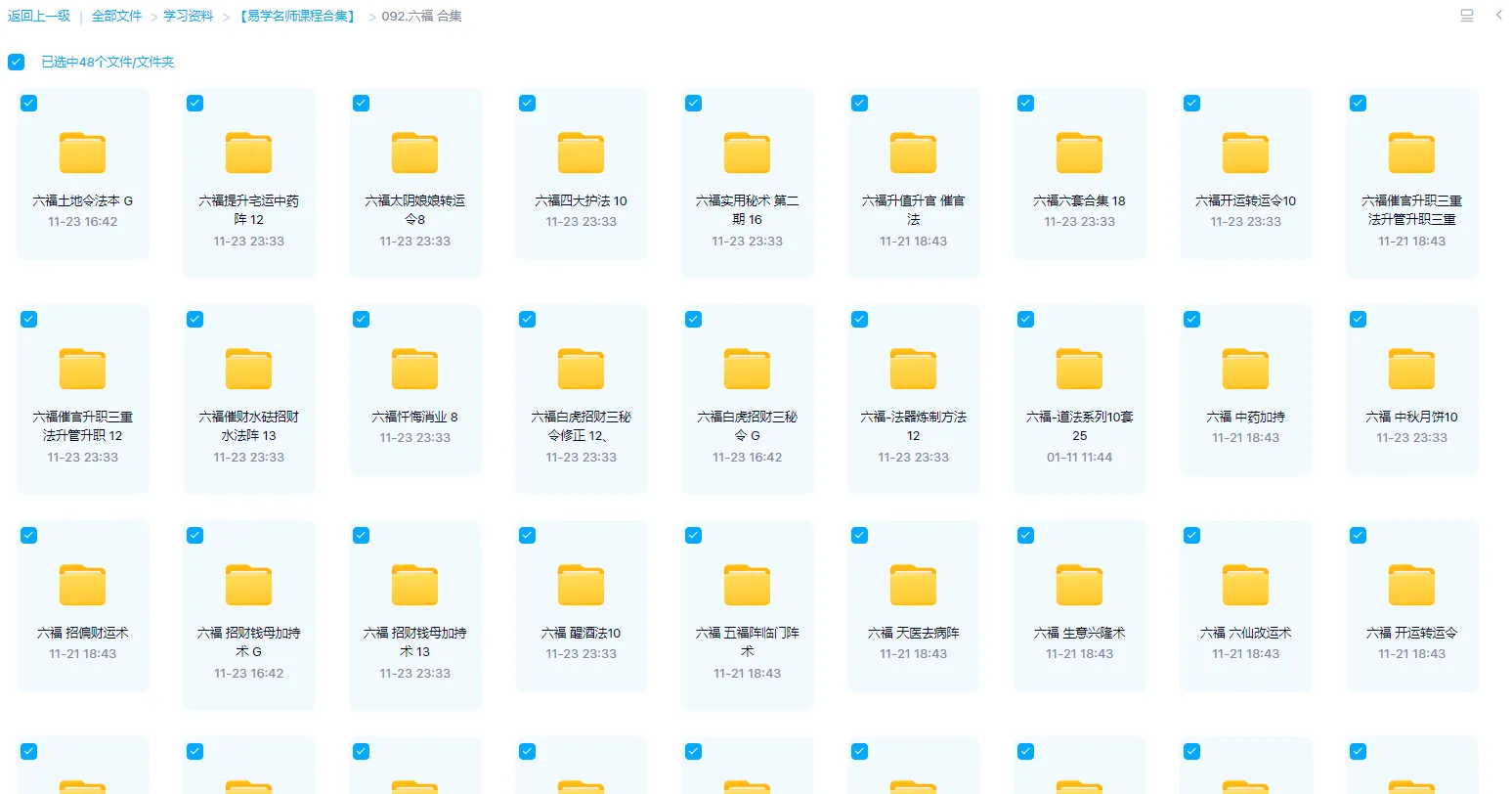Viewport: 1512px width, 794px height.
Task: Click the 六福 开运转运令 folder thumbnail
Action: (1412, 586)
